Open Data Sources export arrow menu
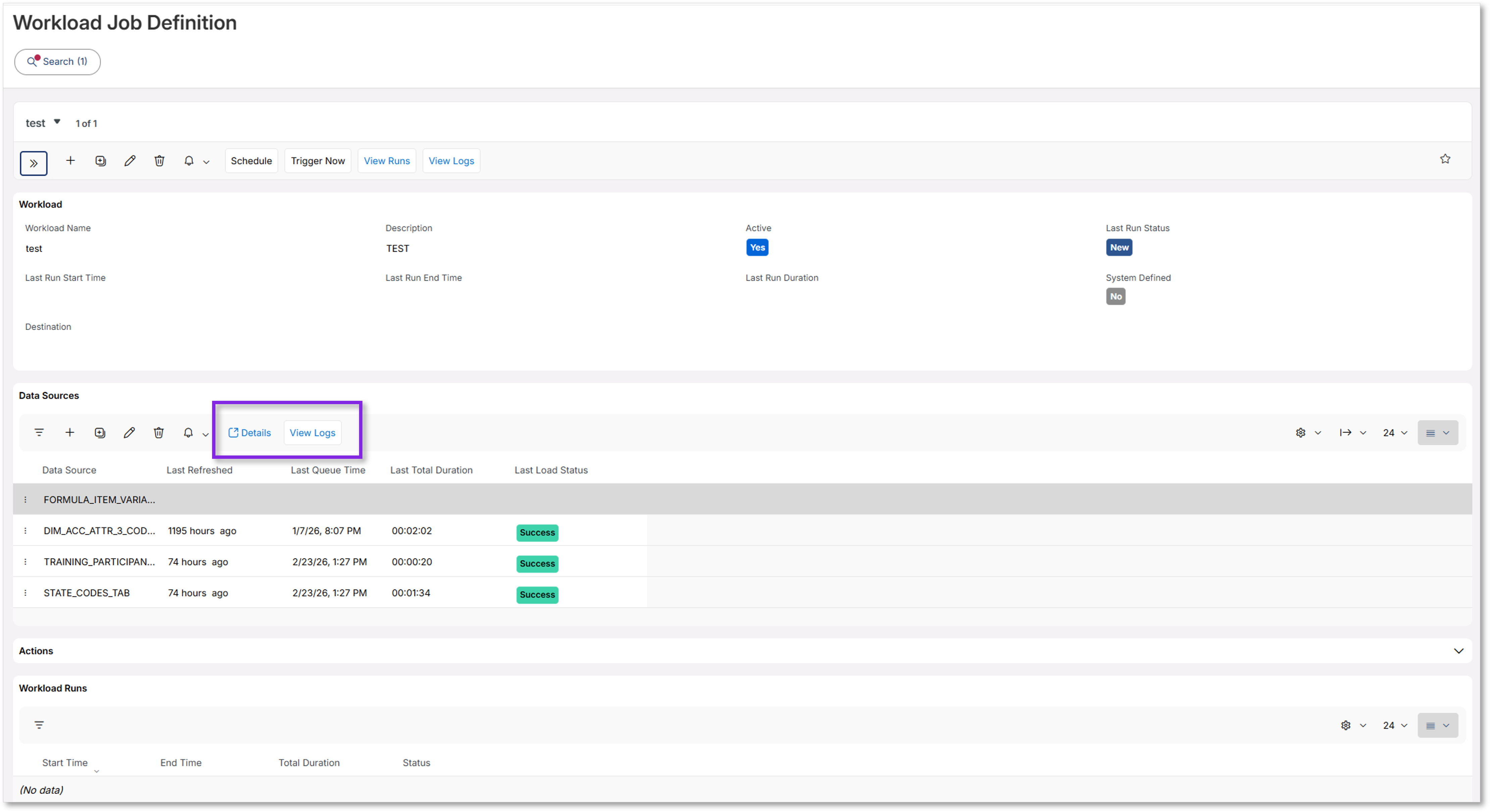Image resolution: width=1490 pixels, height=812 pixels. 1352,432
